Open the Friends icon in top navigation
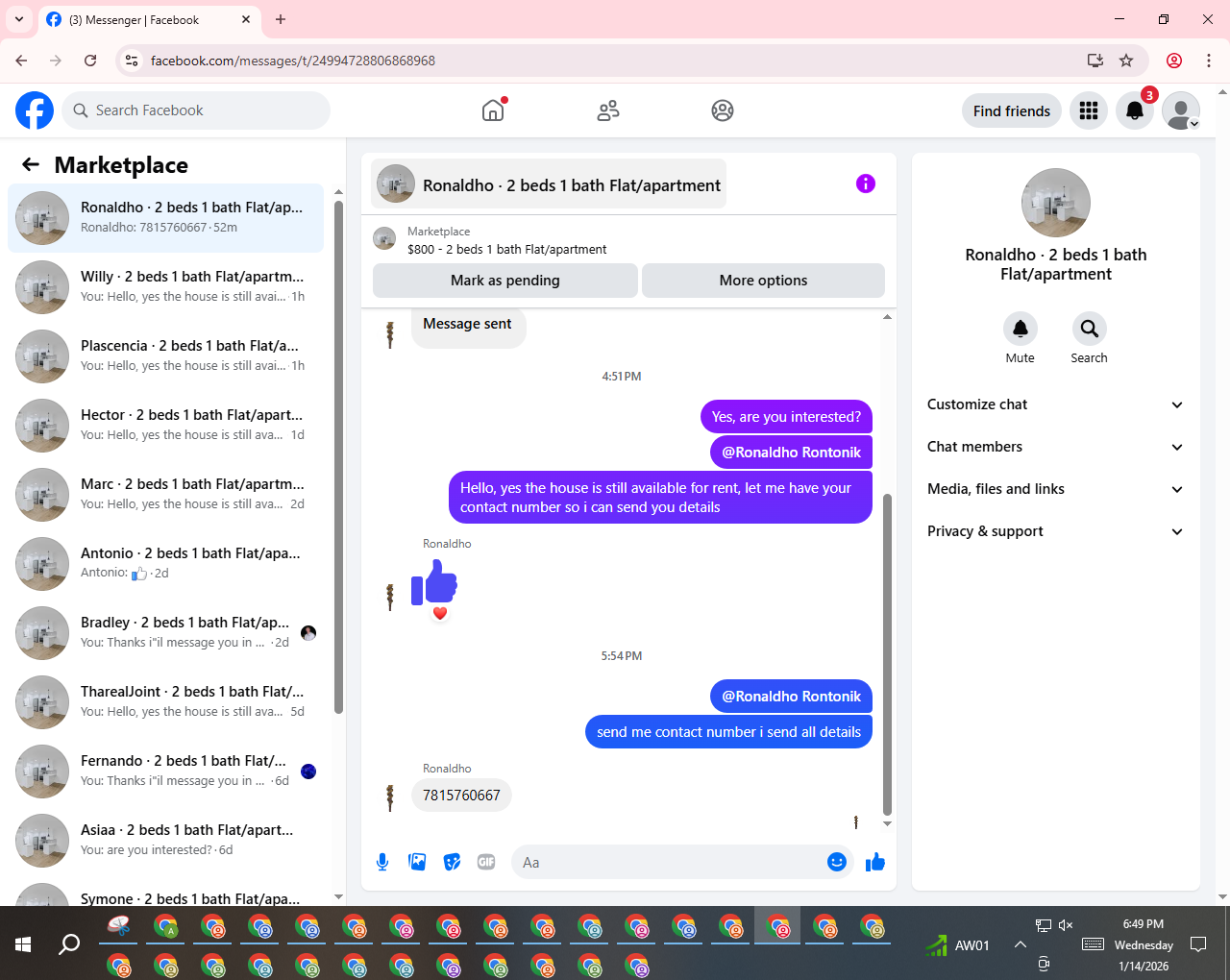The width and height of the screenshot is (1230, 980). click(608, 110)
